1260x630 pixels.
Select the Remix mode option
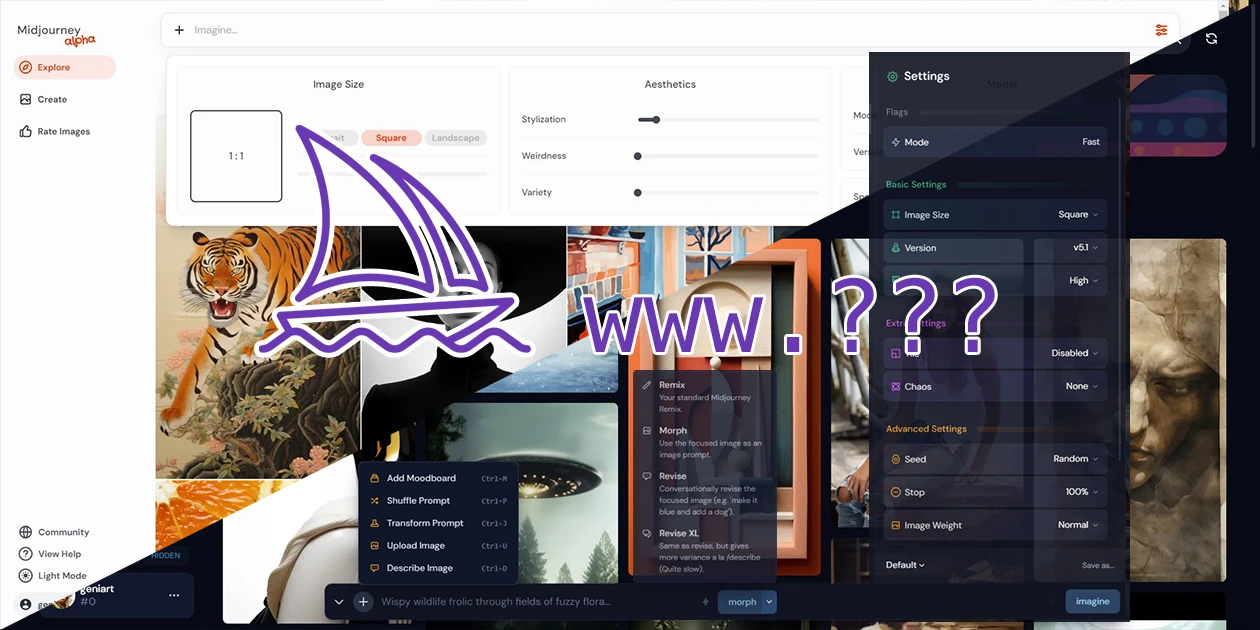[704, 397]
